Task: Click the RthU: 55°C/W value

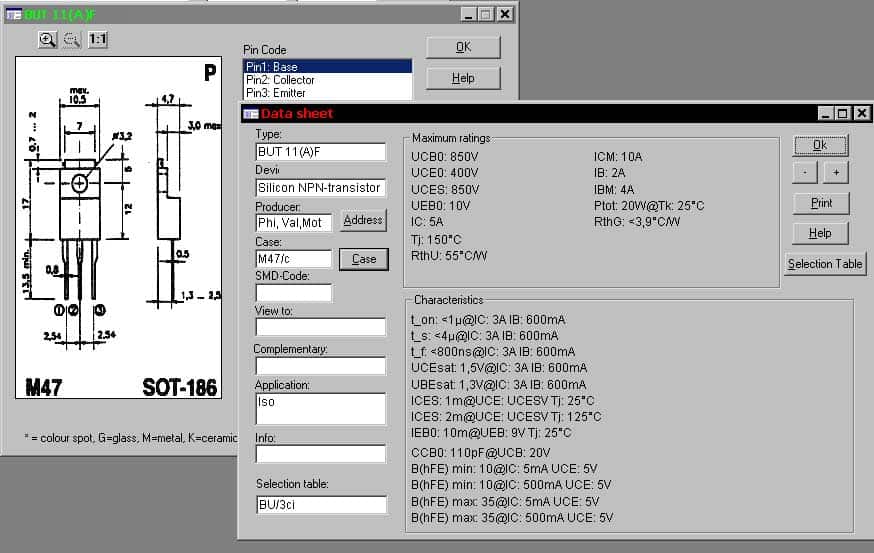Action: pyautogui.click(x=449, y=256)
